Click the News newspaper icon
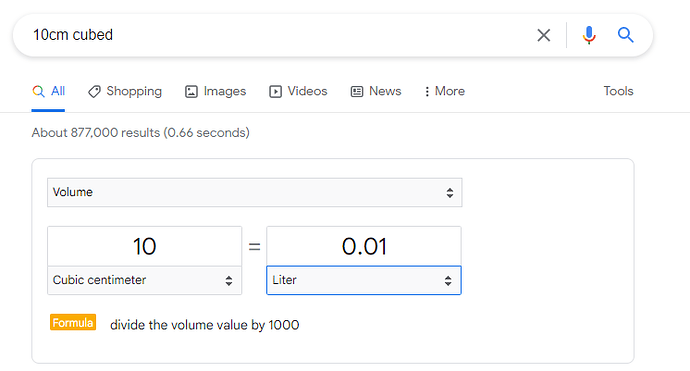The width and height of the screenshot is (690, 371). (357, 92)
